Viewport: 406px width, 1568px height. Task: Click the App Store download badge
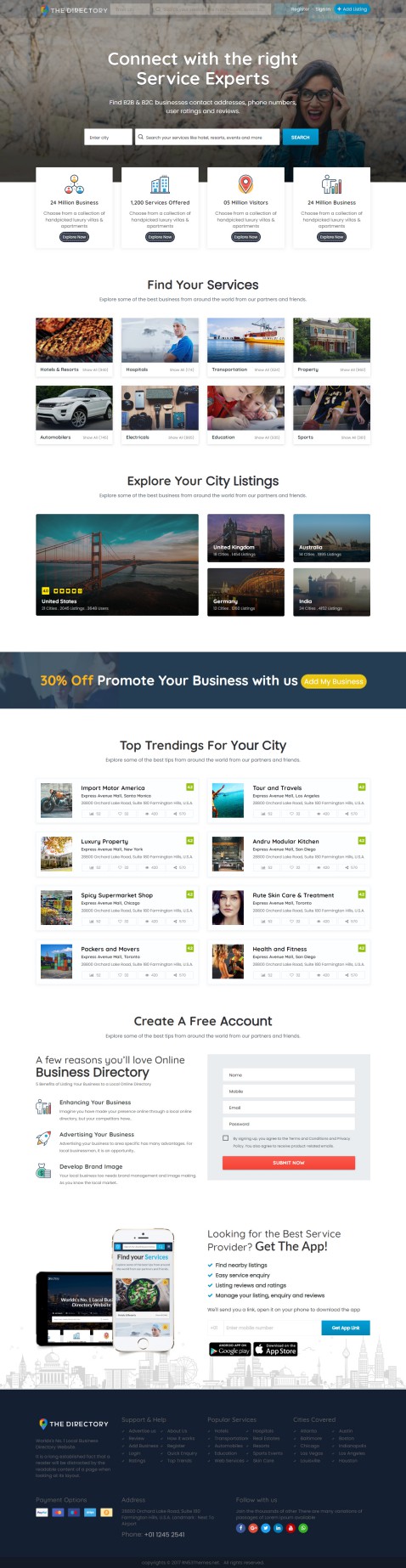[276, 1349]
